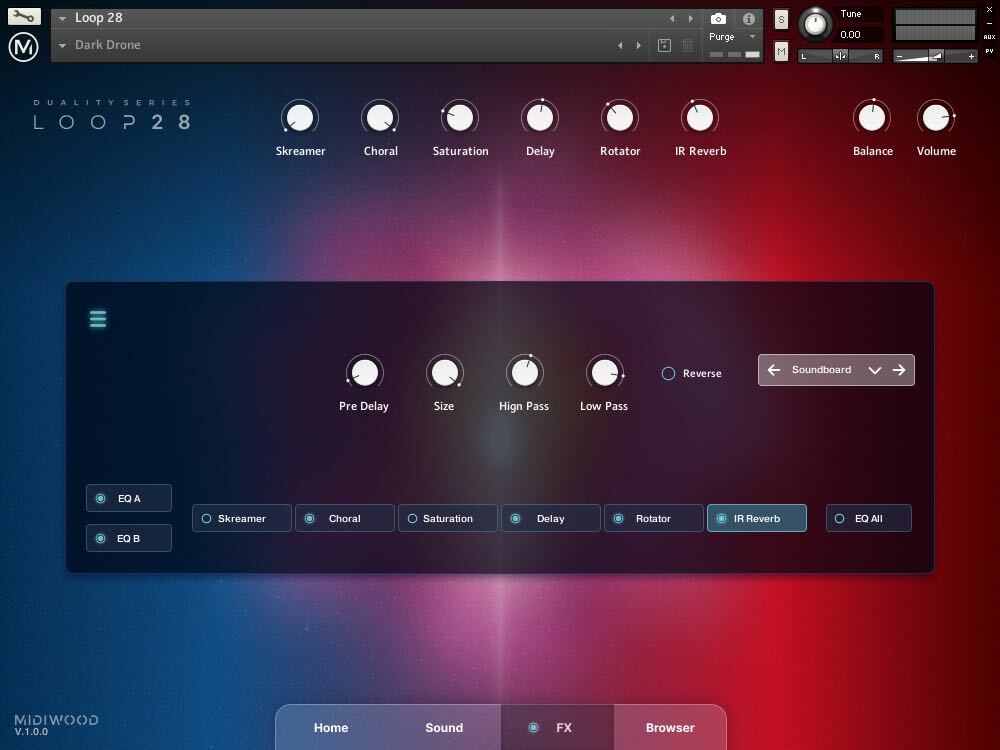Click the top Saturation amount knob
Image resolution: width=1000 pixels, height=750 pixels.
pos(460,117)
